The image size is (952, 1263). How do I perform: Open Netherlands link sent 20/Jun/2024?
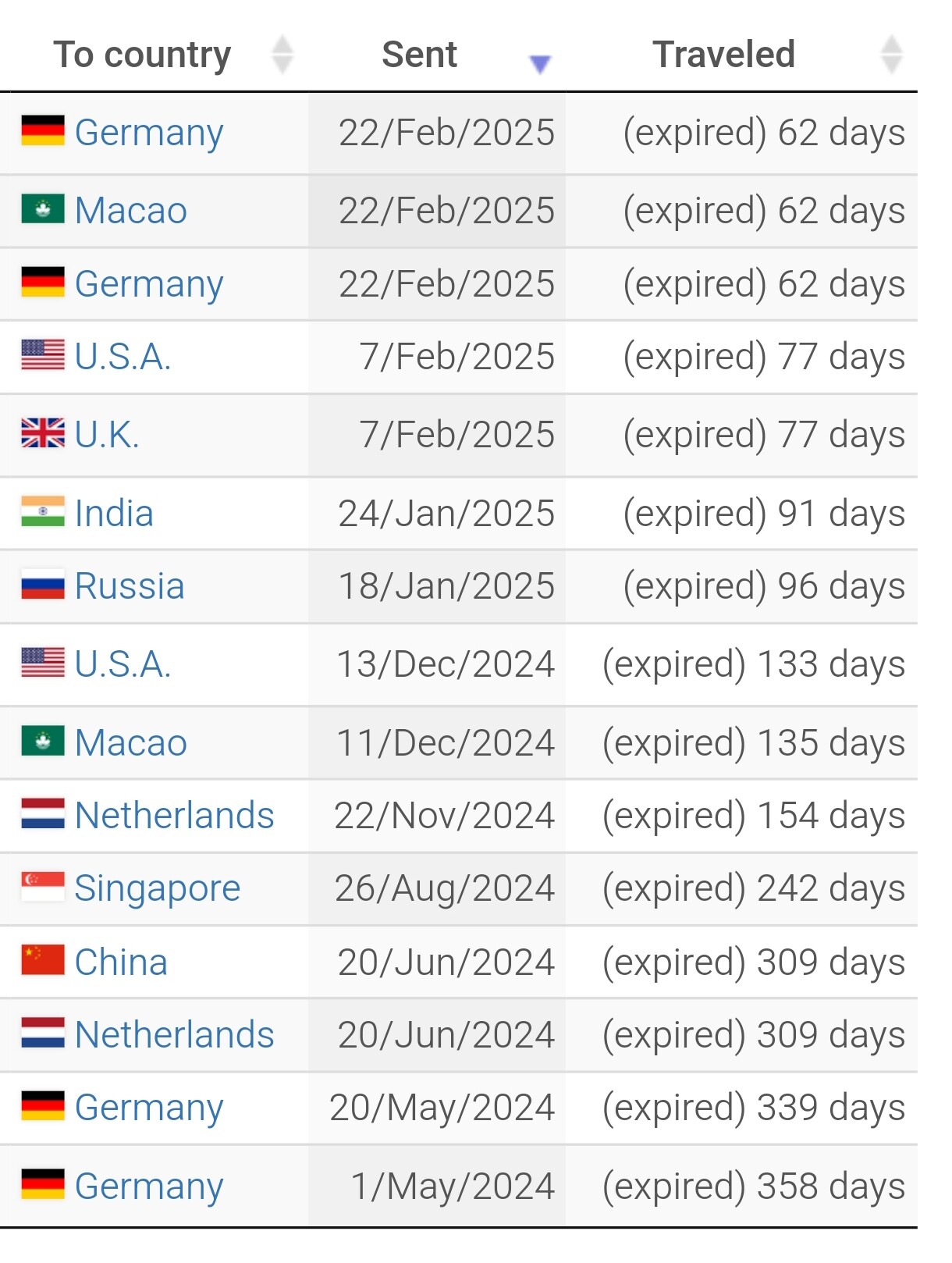click(175, 1034)
